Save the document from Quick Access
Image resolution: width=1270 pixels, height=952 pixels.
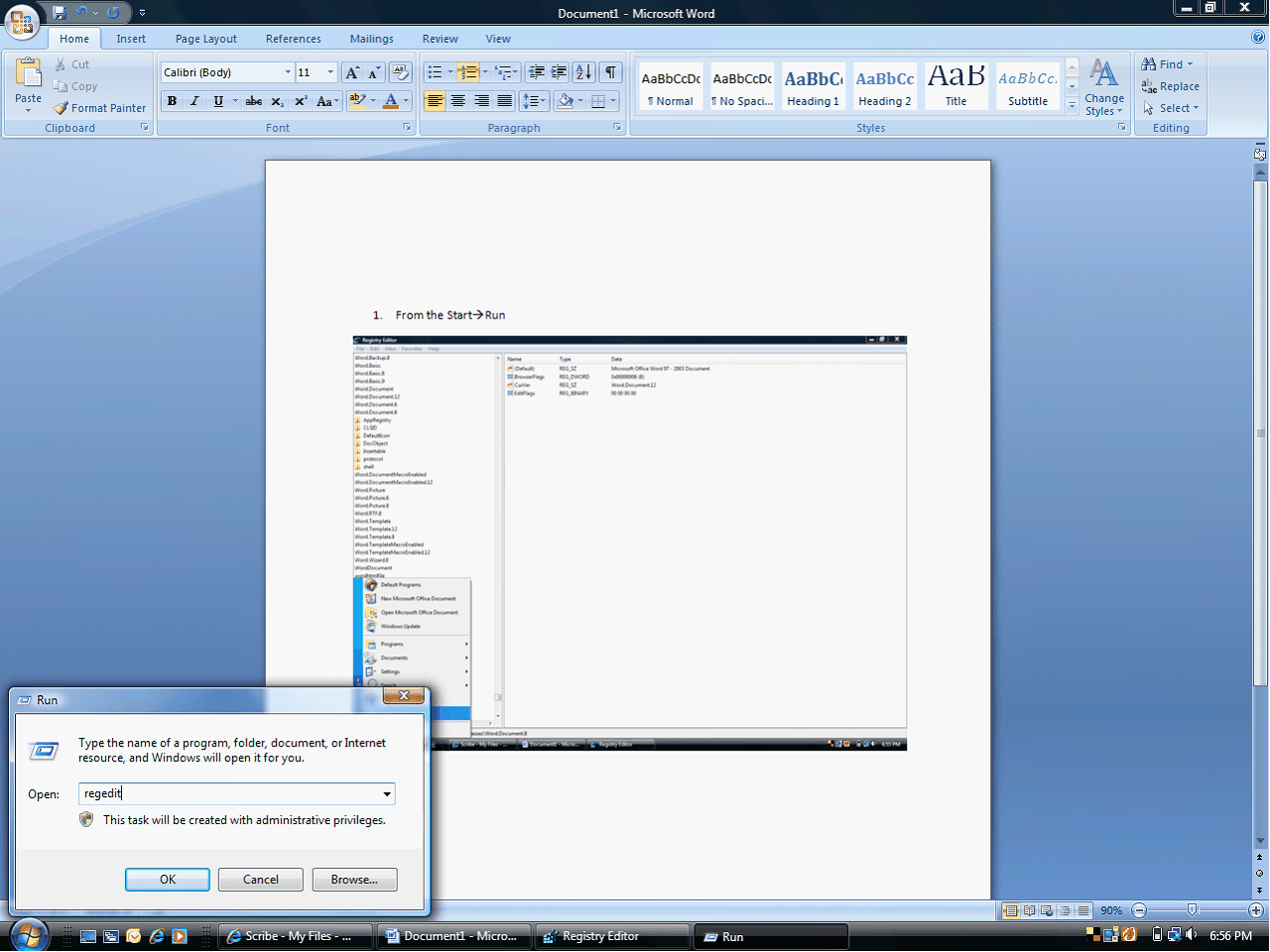click(x=60, y=13)
